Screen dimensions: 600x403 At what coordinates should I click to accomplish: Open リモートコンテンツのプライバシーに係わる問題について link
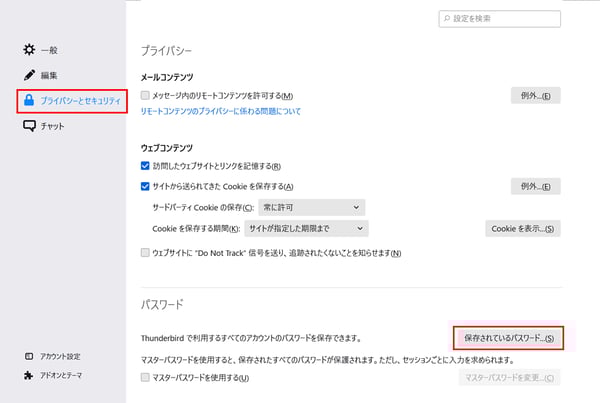pos(220,112)
